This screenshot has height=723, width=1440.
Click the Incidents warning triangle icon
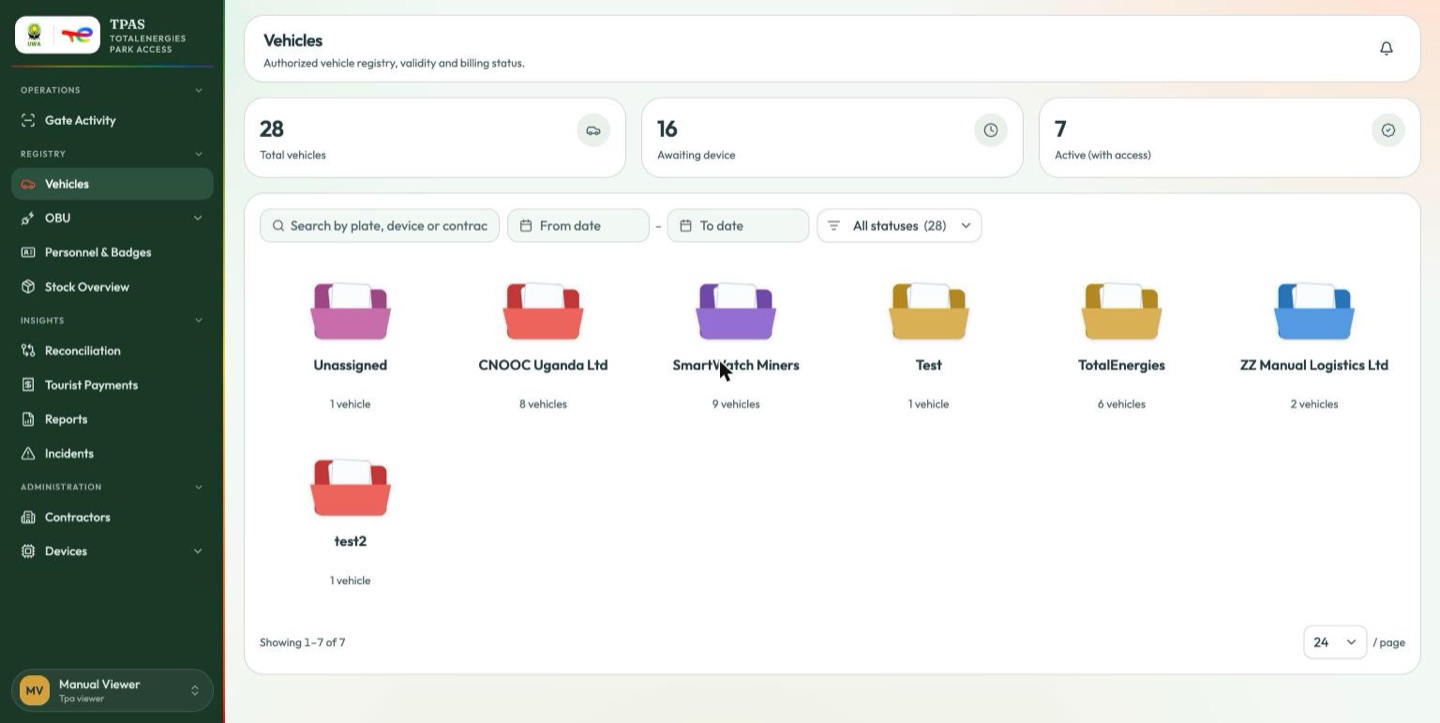pyautogui.click(x=28, y=454)
